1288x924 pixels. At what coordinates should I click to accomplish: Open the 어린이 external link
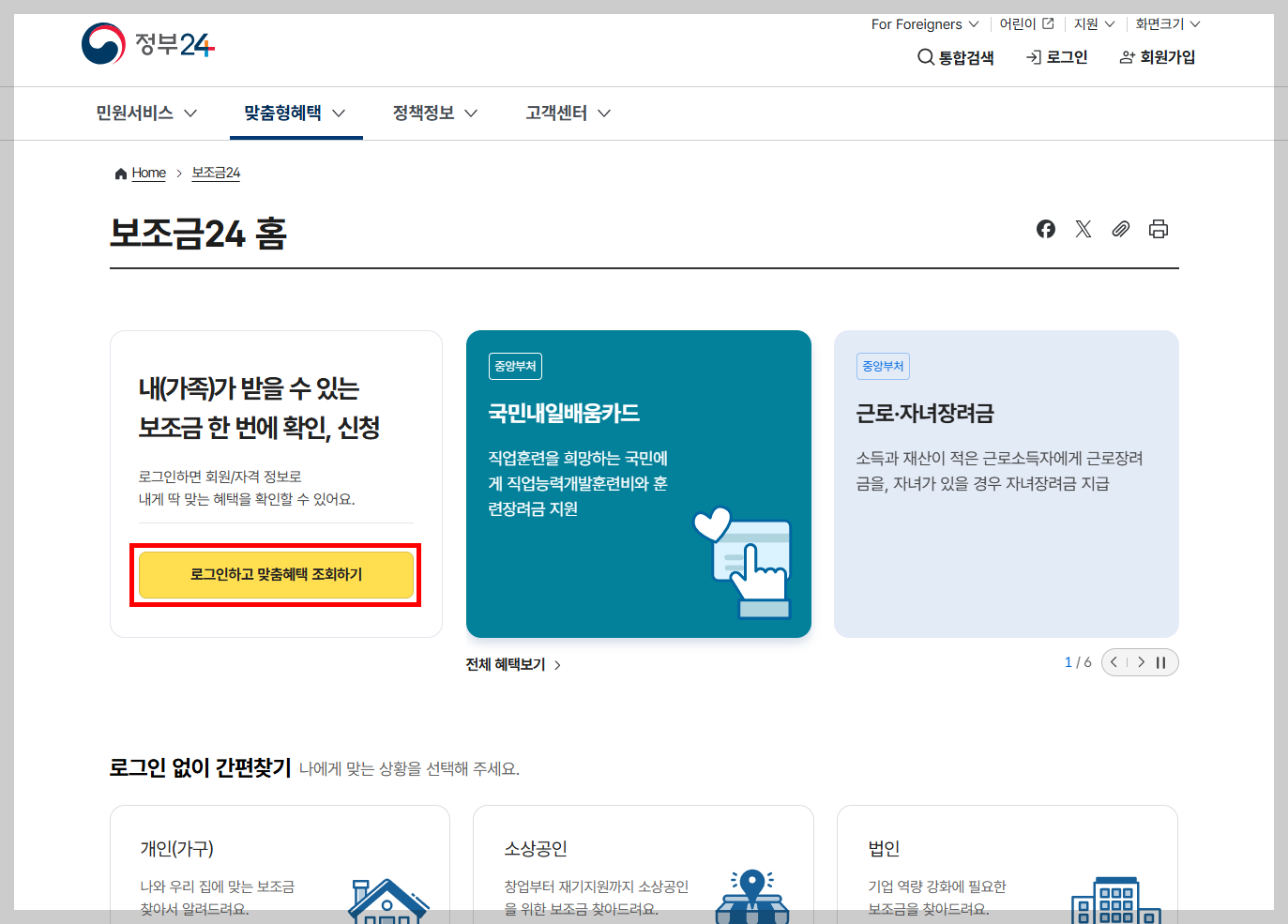click(x=1027, y=24)
